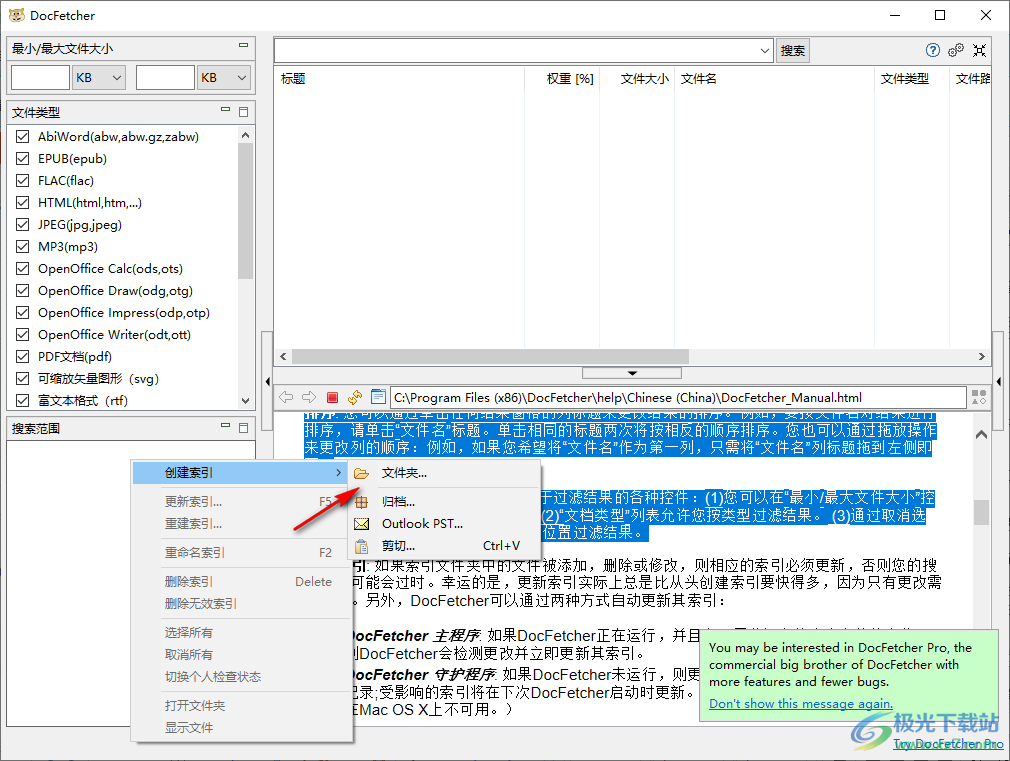This screenshot has width=1010, height=761.
Task: Minimize the search scope panel
Action: (225, 425)
